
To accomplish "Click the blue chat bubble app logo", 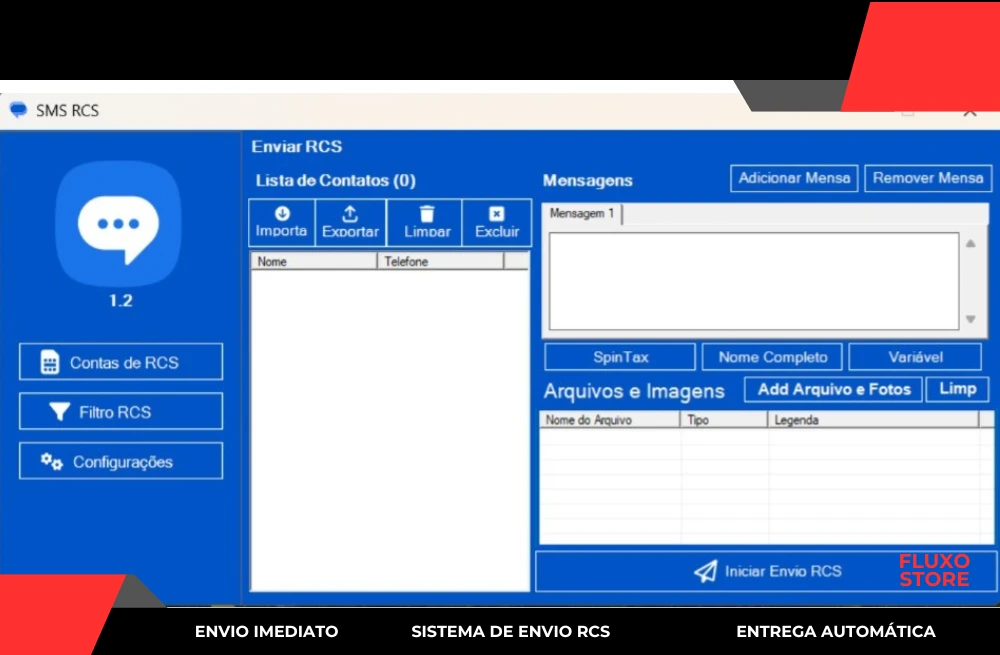I will click(x=120, y=224).
